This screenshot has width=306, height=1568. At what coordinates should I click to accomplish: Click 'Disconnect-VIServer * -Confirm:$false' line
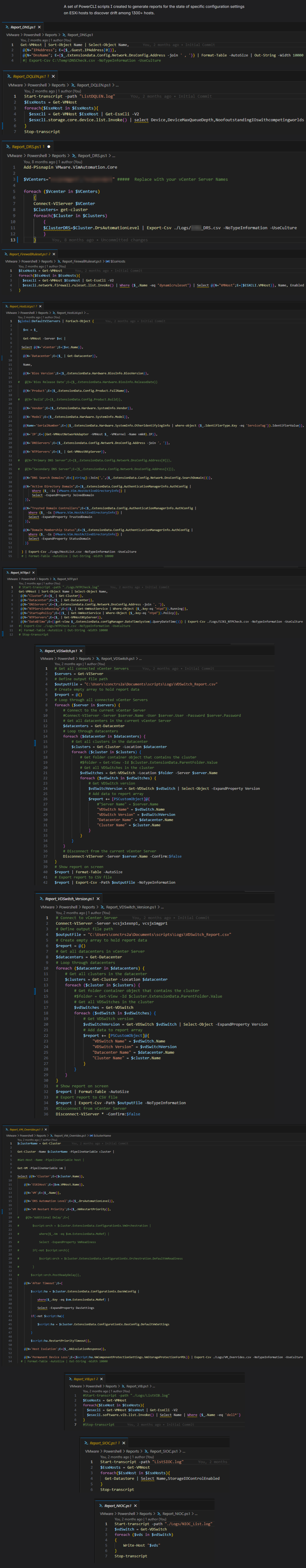tap(98, 1114)
